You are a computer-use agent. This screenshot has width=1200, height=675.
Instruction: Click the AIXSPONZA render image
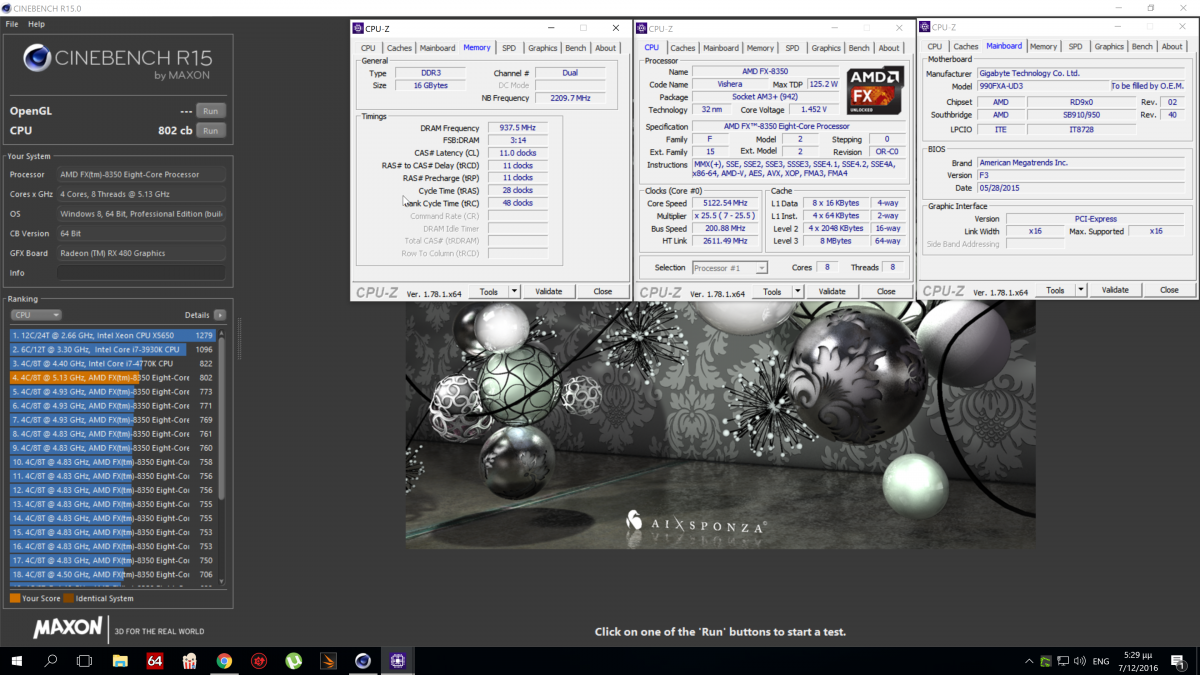(720, 424)
